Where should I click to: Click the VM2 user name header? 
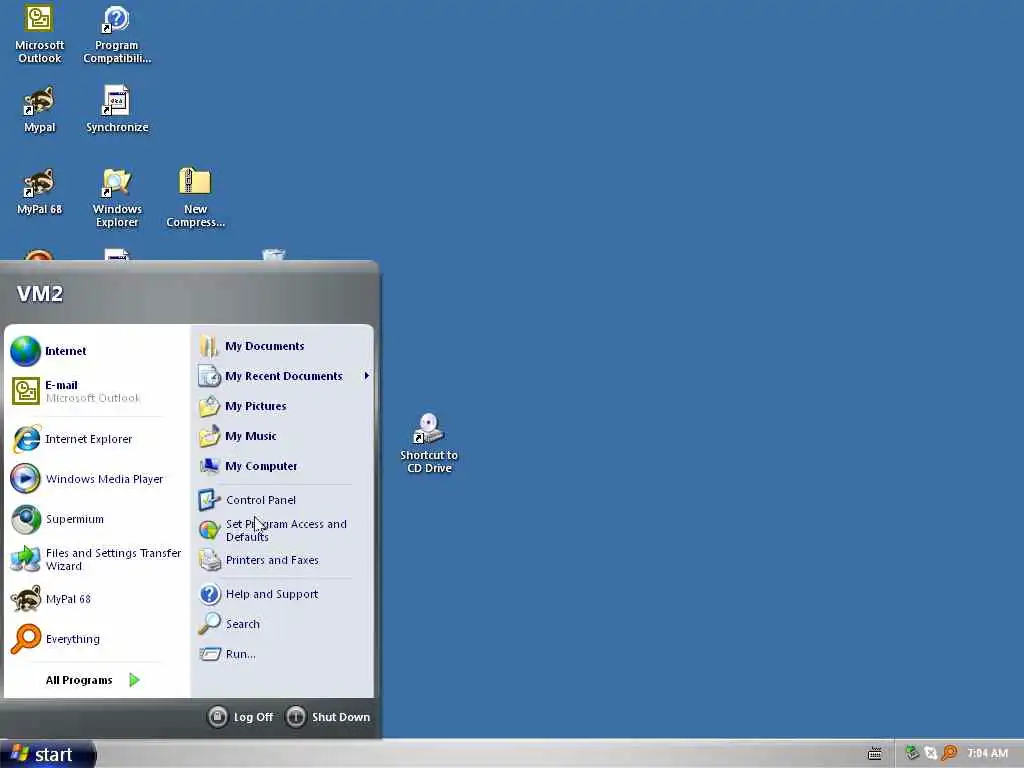40,294
